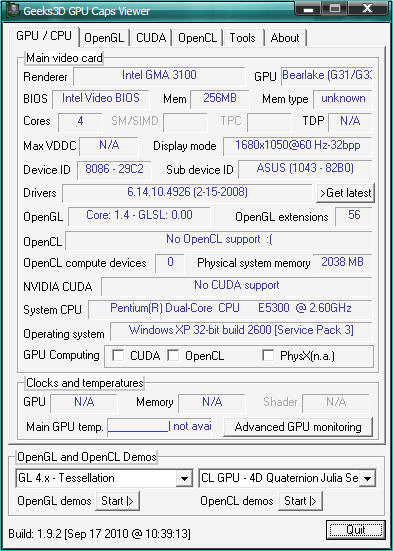Screen dimensions: 393x551
Task: Open the Tools tab
Action: point(243,38)
